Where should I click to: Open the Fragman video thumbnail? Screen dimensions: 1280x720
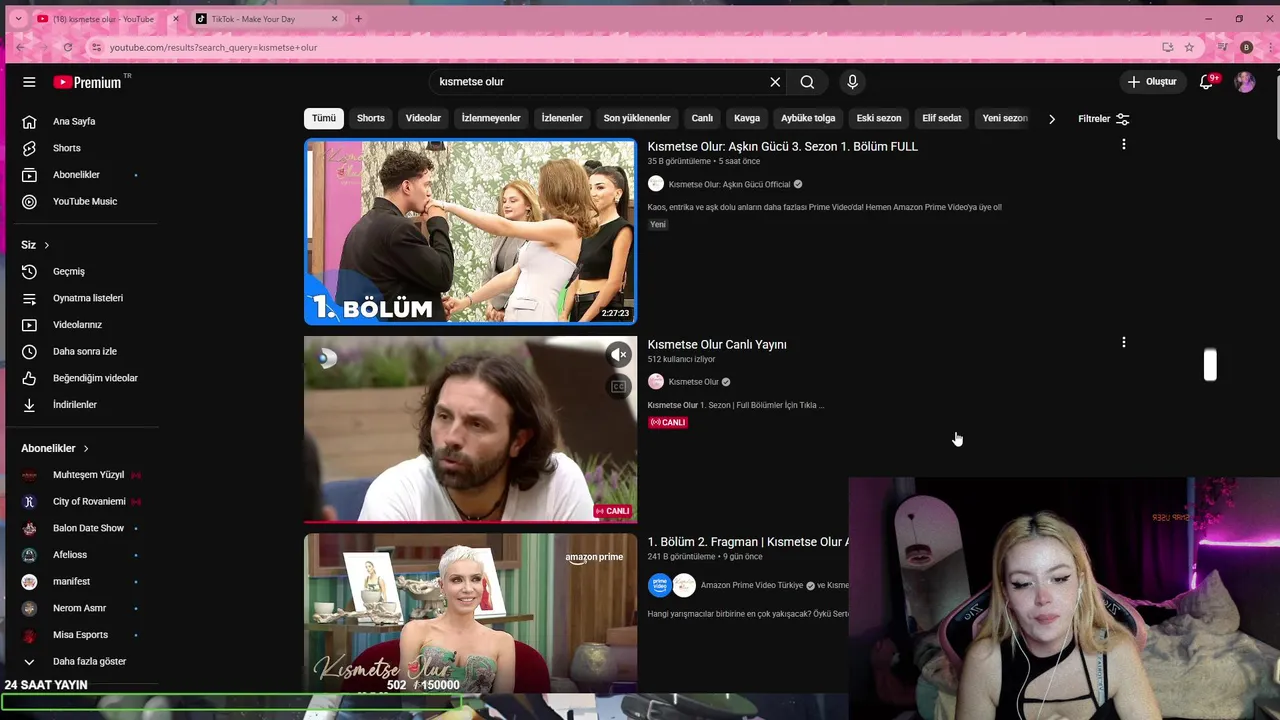(x=470, y=613)
